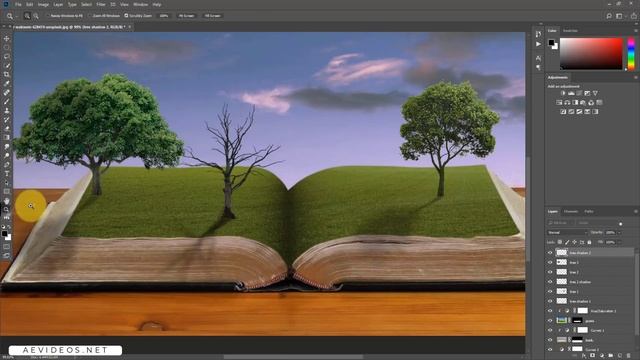Screen dimensions: 640x360
Task: Switch to the Channels tab
Action: pyautogui.click(x=571, y=211)
